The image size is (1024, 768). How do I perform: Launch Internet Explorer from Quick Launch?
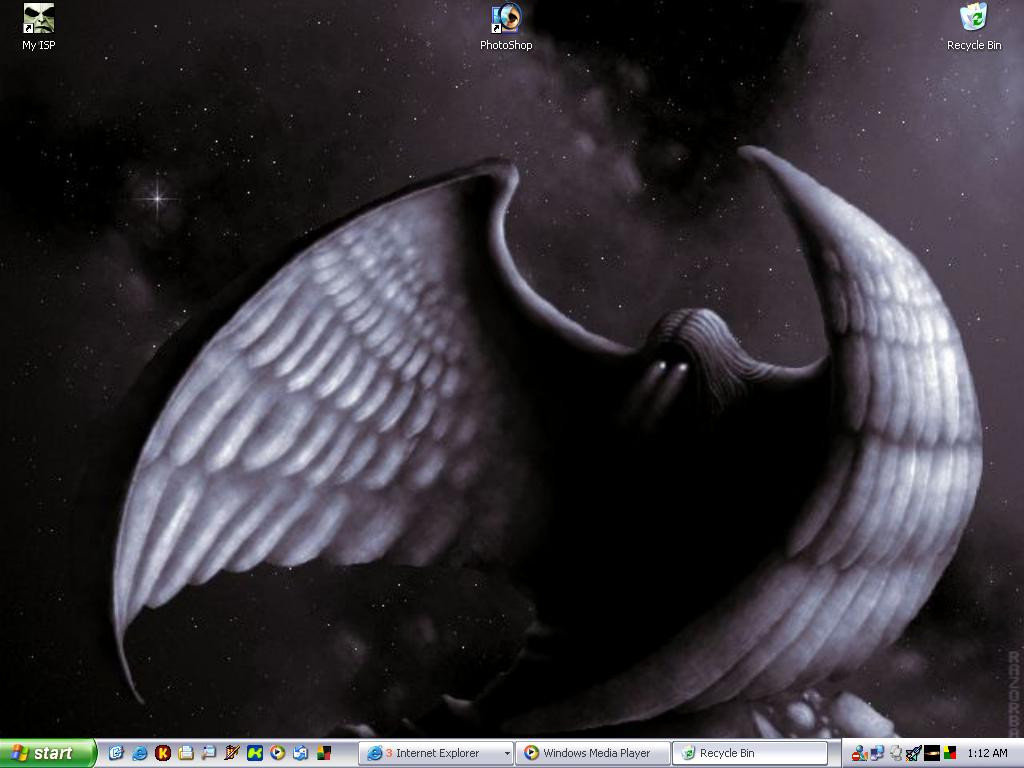click(140, 753)
